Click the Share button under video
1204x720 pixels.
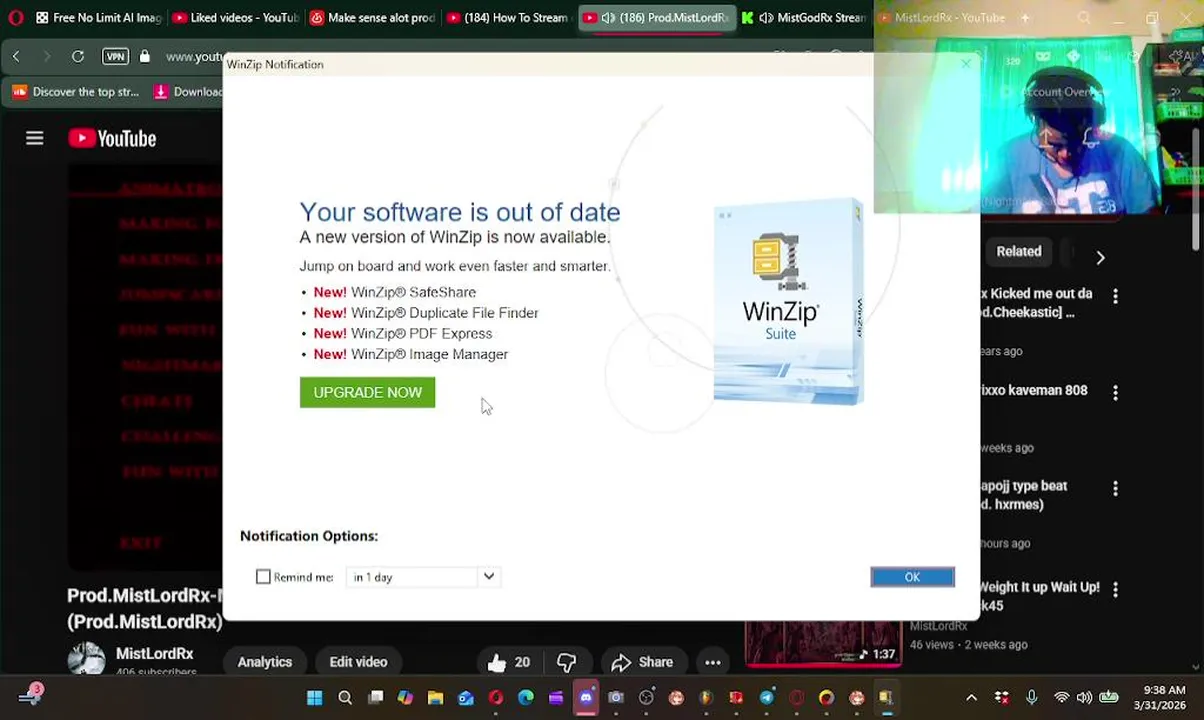(642, 662)
